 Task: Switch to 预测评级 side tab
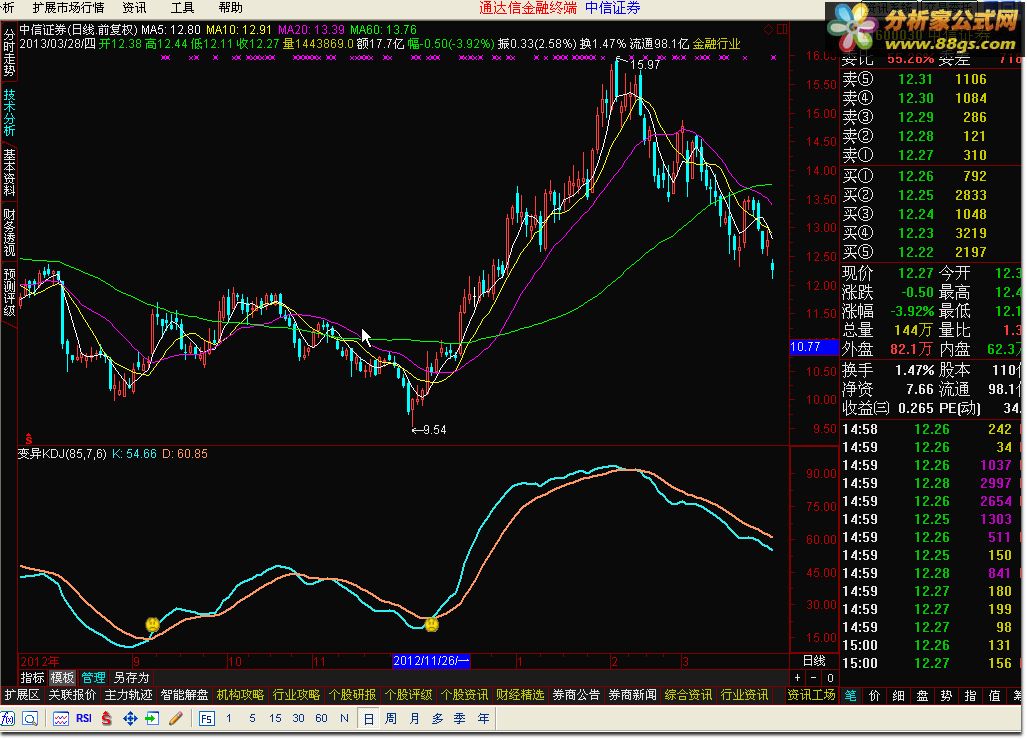click(x=9, y=292)
